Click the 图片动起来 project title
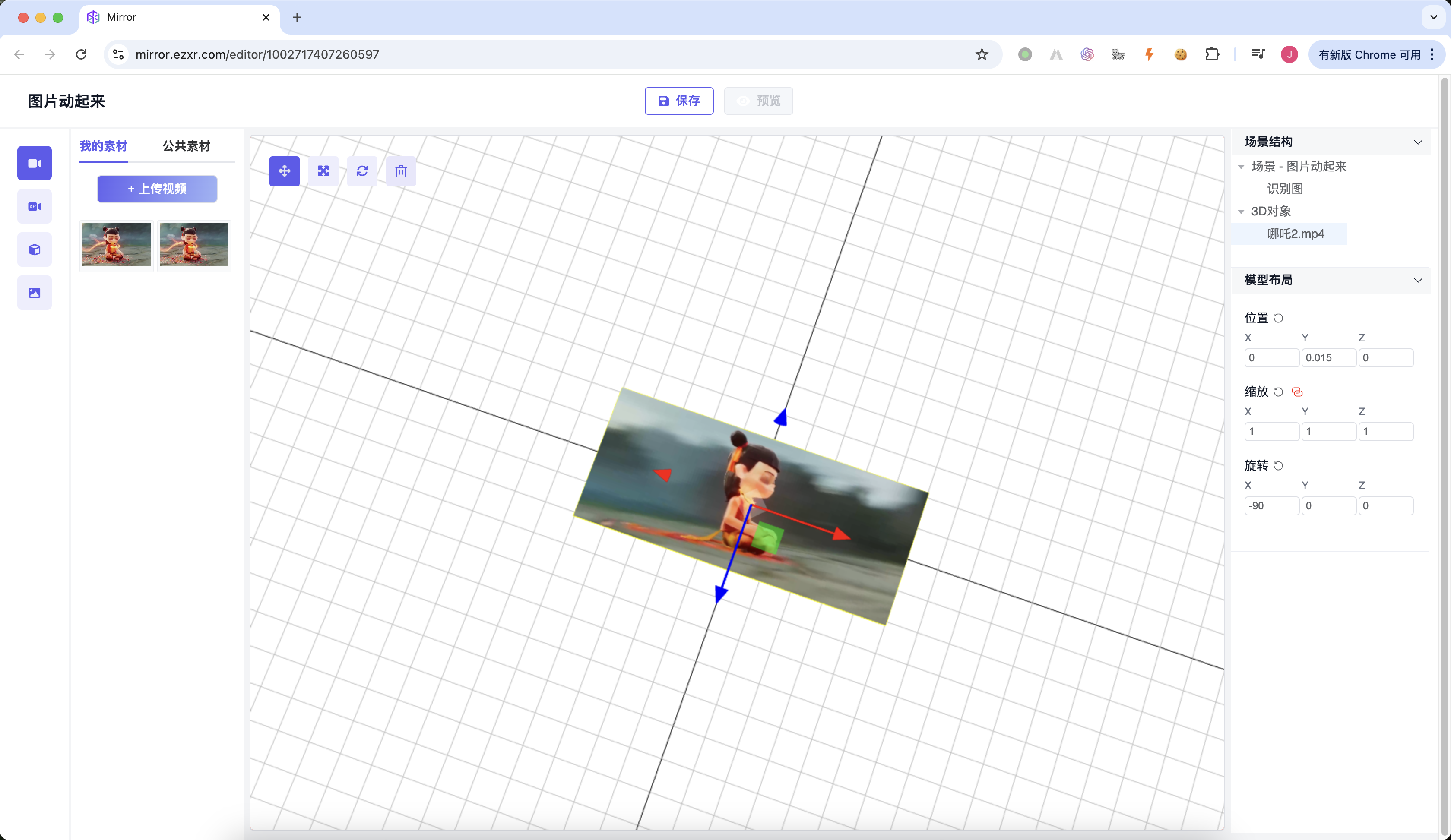This screenshot has height=840, width=1451. [66, 101]
